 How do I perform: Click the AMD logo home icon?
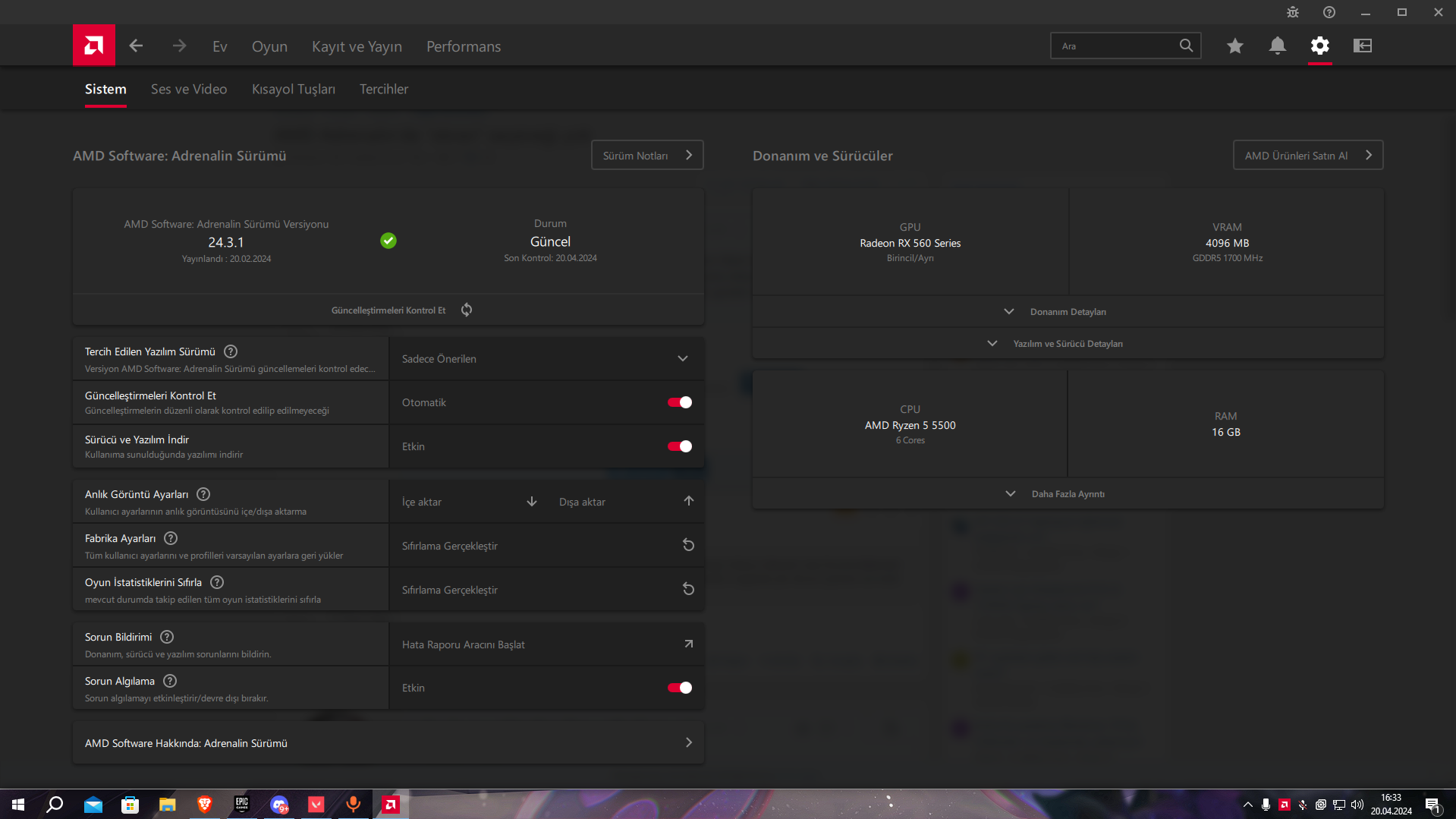coord(94,46)
